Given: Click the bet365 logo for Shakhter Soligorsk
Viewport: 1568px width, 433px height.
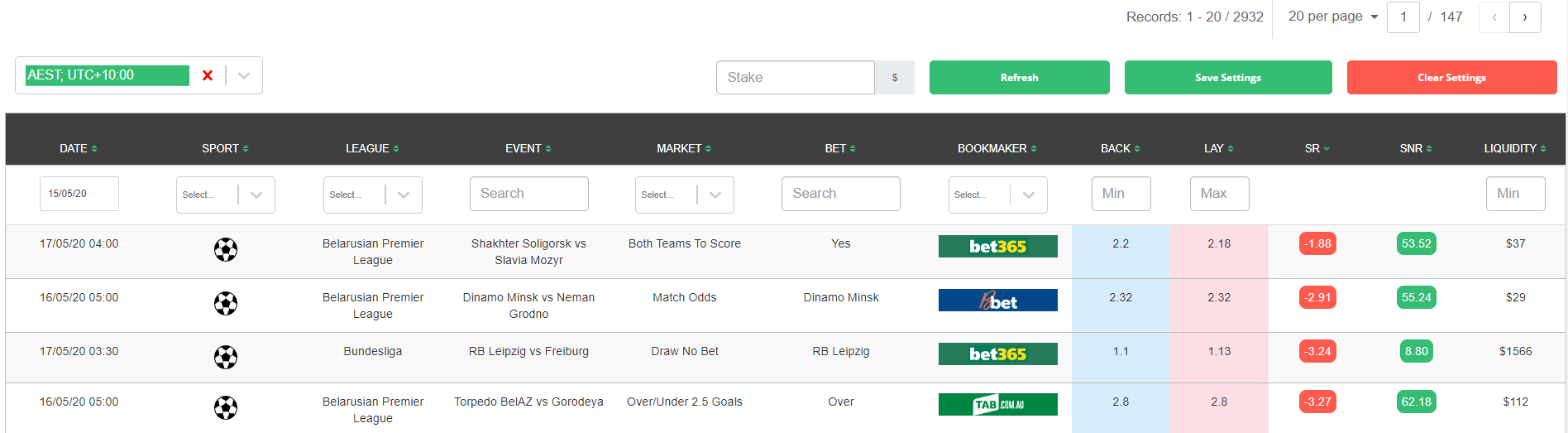Looking at the screenshot, I should pyautogui.click(x=997, y=246).
